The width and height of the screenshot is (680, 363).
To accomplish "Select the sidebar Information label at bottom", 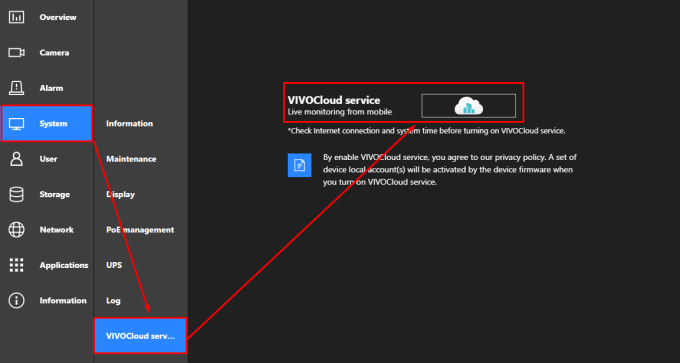I will point(63,301).
